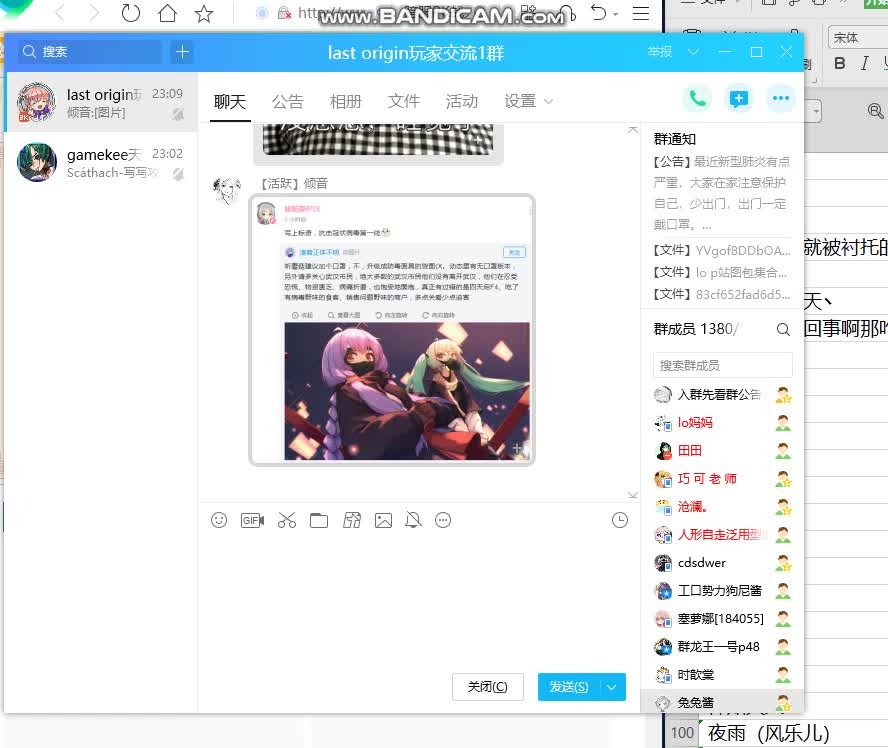Image resolution: width=888 pixels, height=748 pixels.
Task: Select member 田田
Action: 723,451
